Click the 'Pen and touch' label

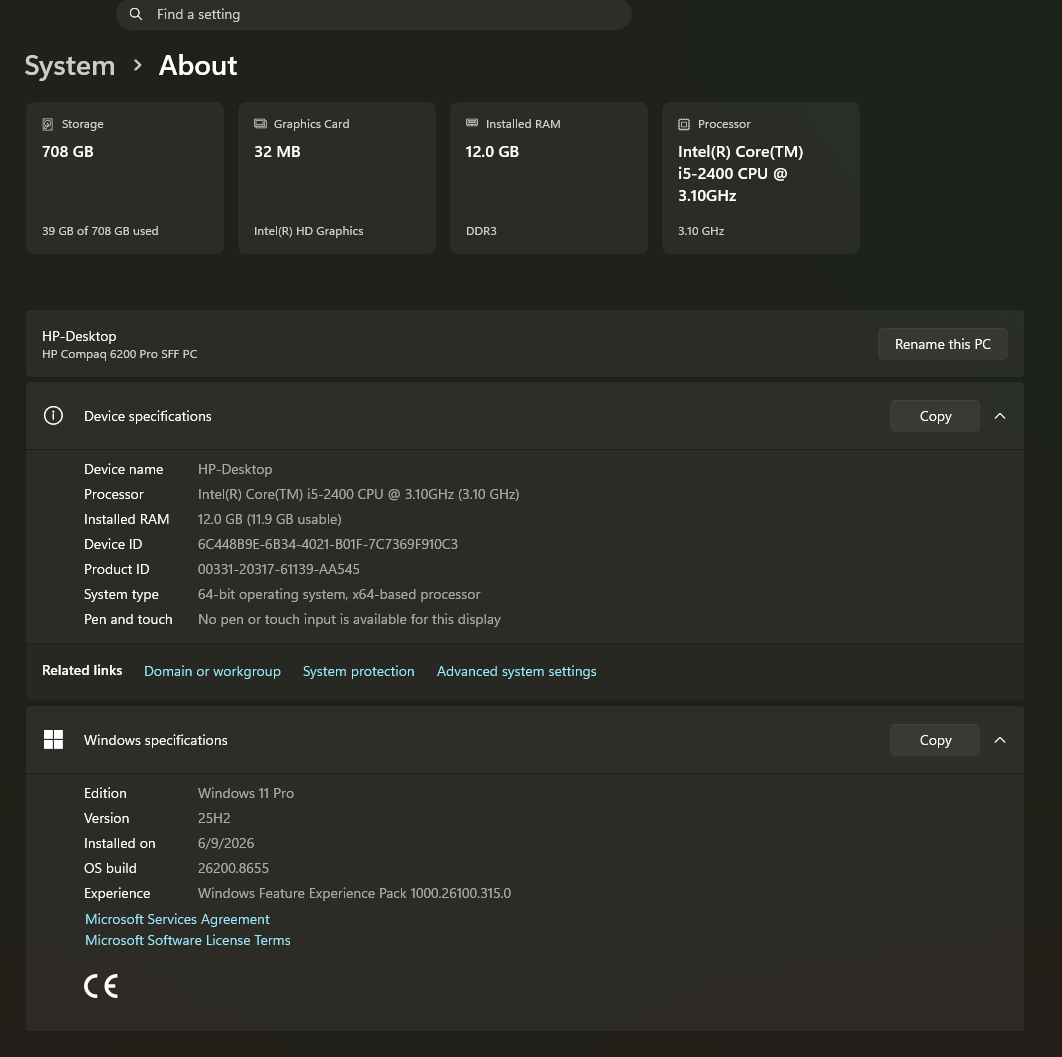click(x=128, y=619)
